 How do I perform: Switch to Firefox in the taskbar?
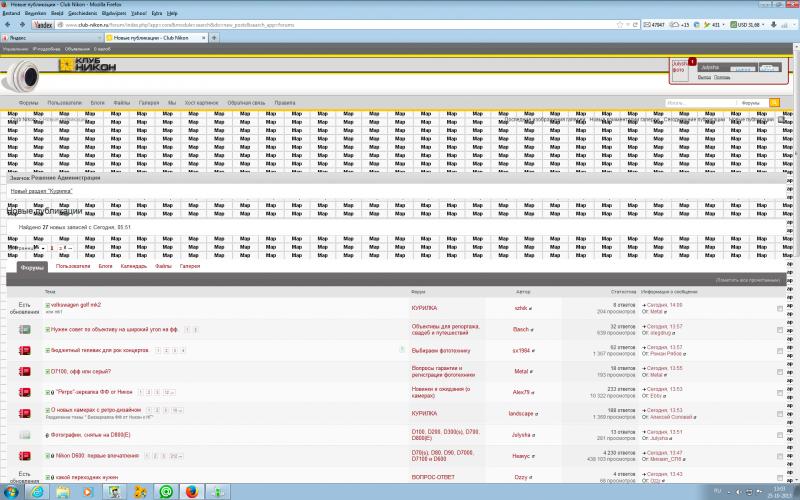pyautogui.click(x=192, y=492)
